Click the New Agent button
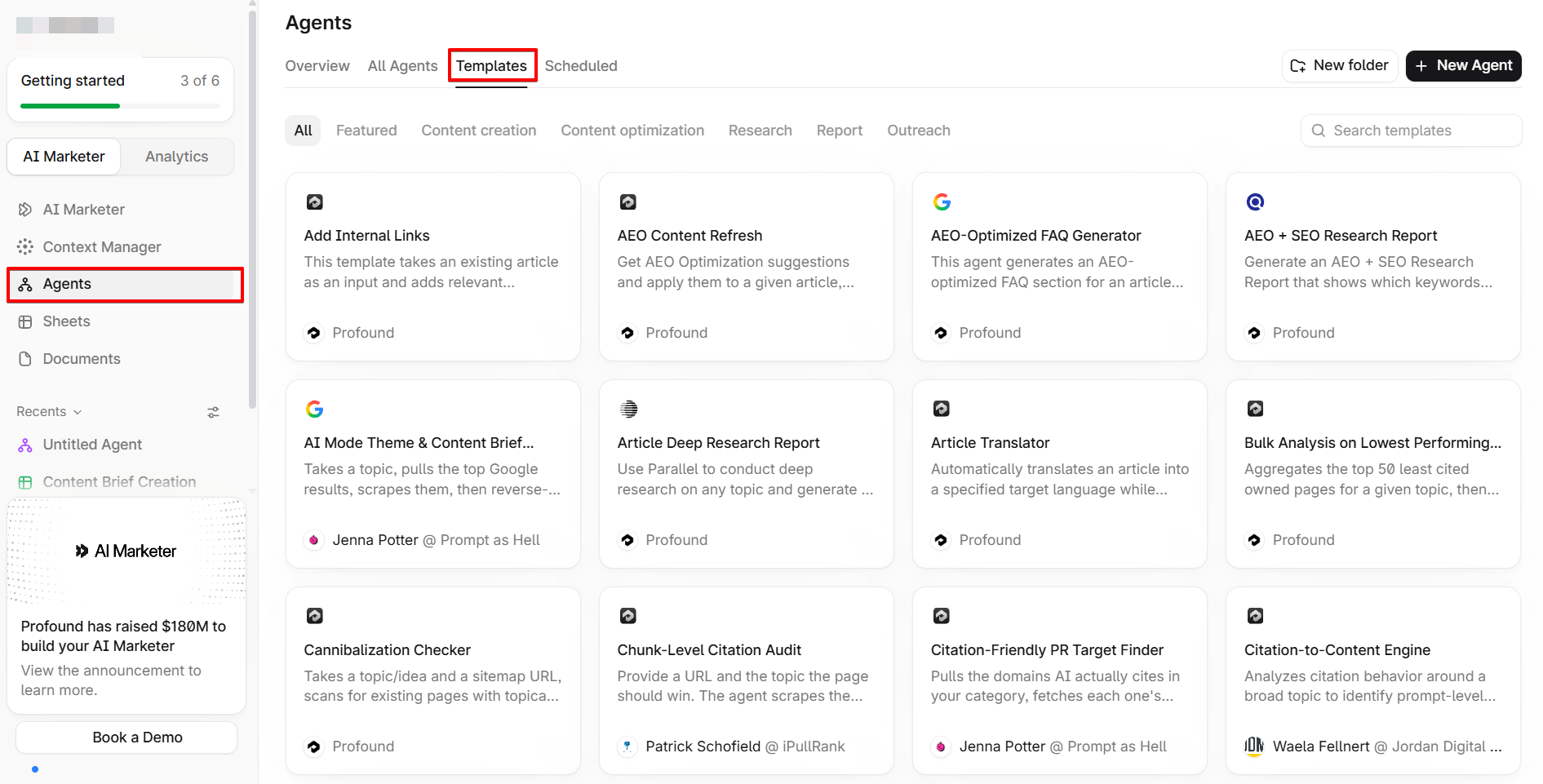The height and width of the screenshot is (784, 1543). (1464, 65)
